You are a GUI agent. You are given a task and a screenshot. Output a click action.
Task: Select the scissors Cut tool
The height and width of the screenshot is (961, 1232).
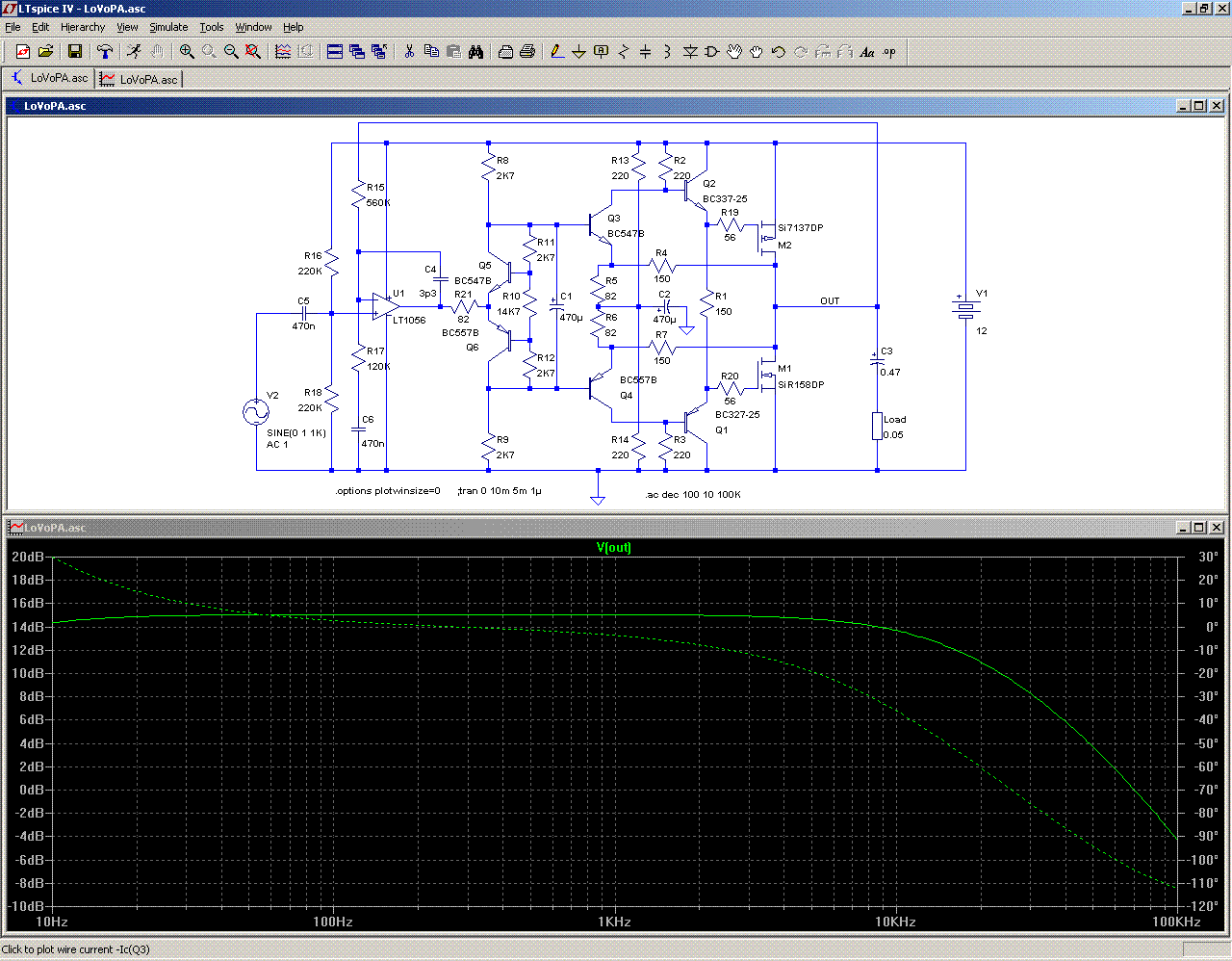coord(409,52)
